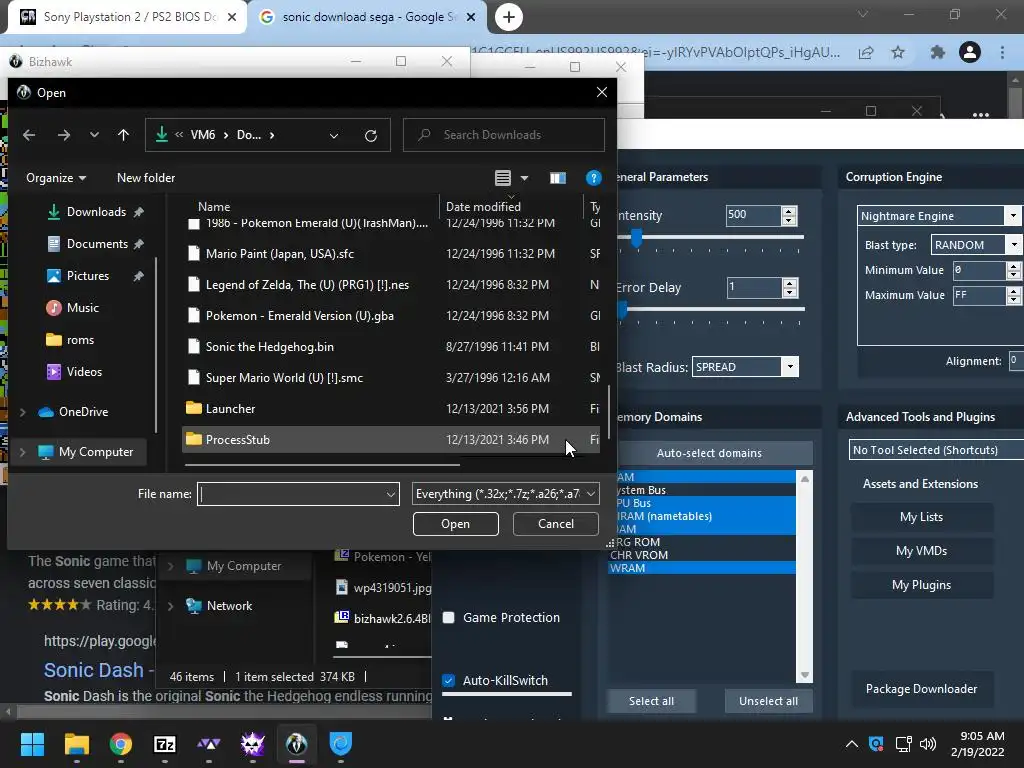Select OneDrive in the sidebar
The width and height of the screenshot is (1024, 768).
pyautogui.click(x=83, y=411)
